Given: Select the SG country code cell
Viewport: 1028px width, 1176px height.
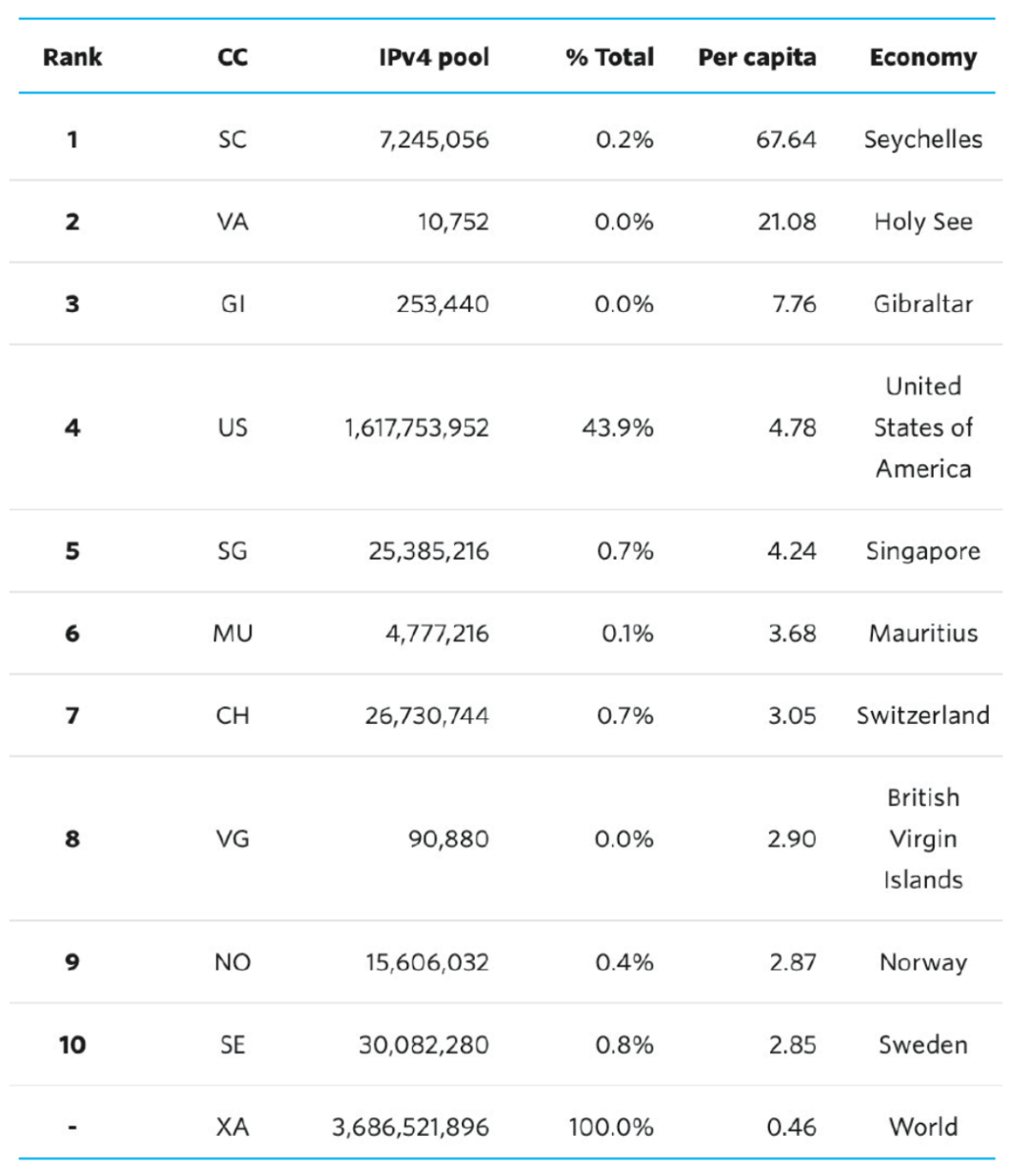Looking at the screenshot, I should coord(232,551).
